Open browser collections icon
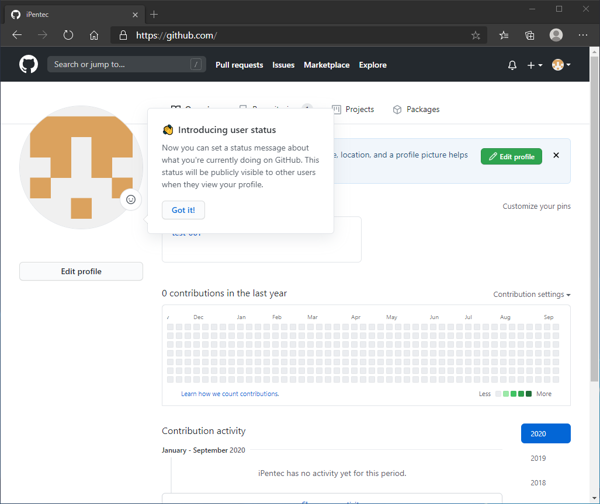The width and height of the screenshot is (600, 504). click(530, 36)
